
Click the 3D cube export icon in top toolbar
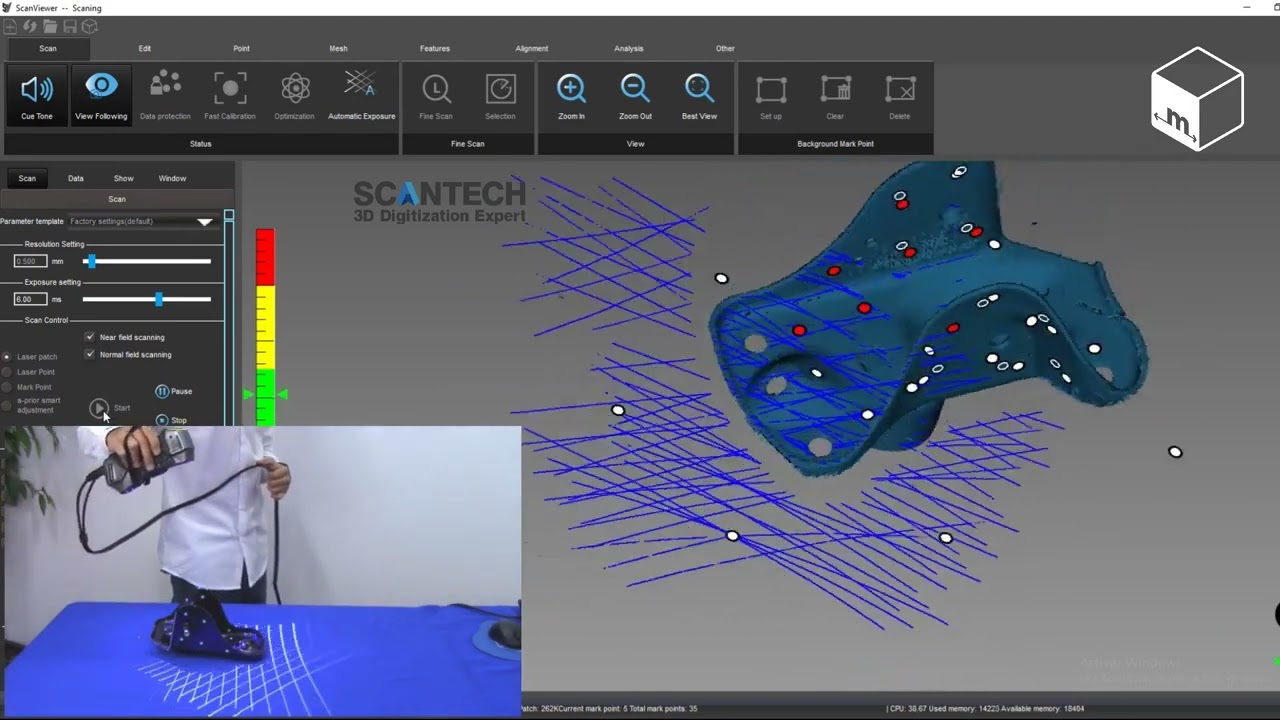click(90, 27)
